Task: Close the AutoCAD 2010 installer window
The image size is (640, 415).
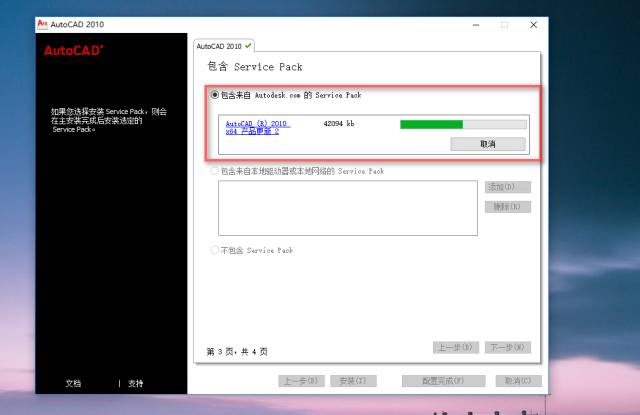Action: tap(533, 25)
